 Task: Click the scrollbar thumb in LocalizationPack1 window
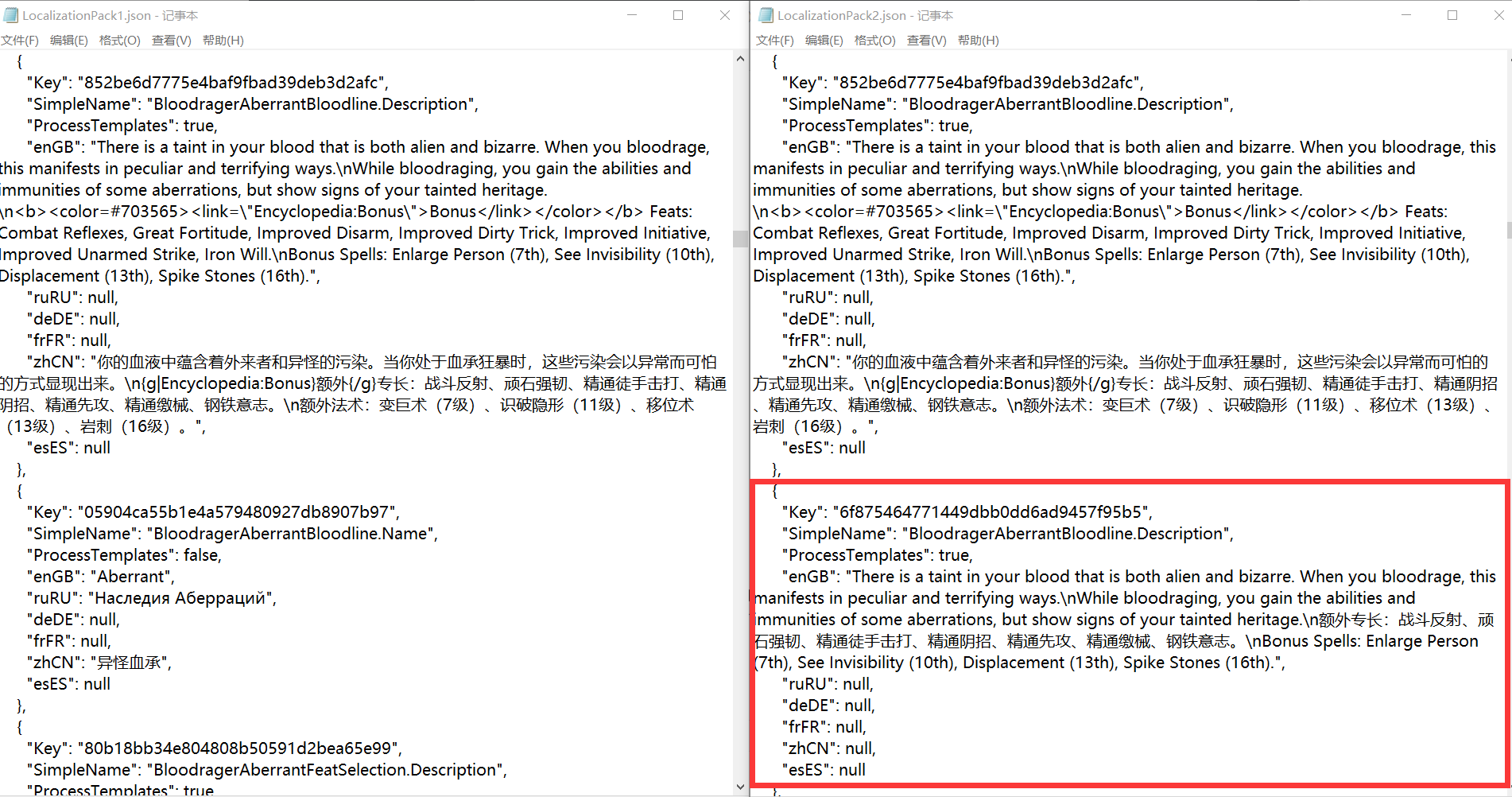tap(740, 239)
